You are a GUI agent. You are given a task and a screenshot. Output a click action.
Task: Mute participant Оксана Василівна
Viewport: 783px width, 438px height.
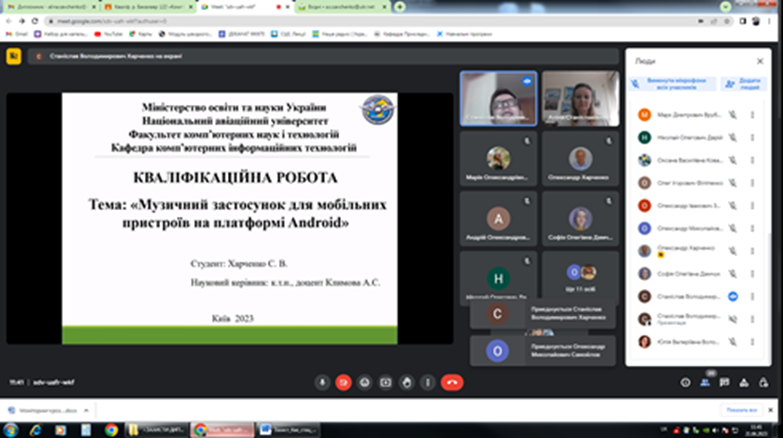point(733,160)
